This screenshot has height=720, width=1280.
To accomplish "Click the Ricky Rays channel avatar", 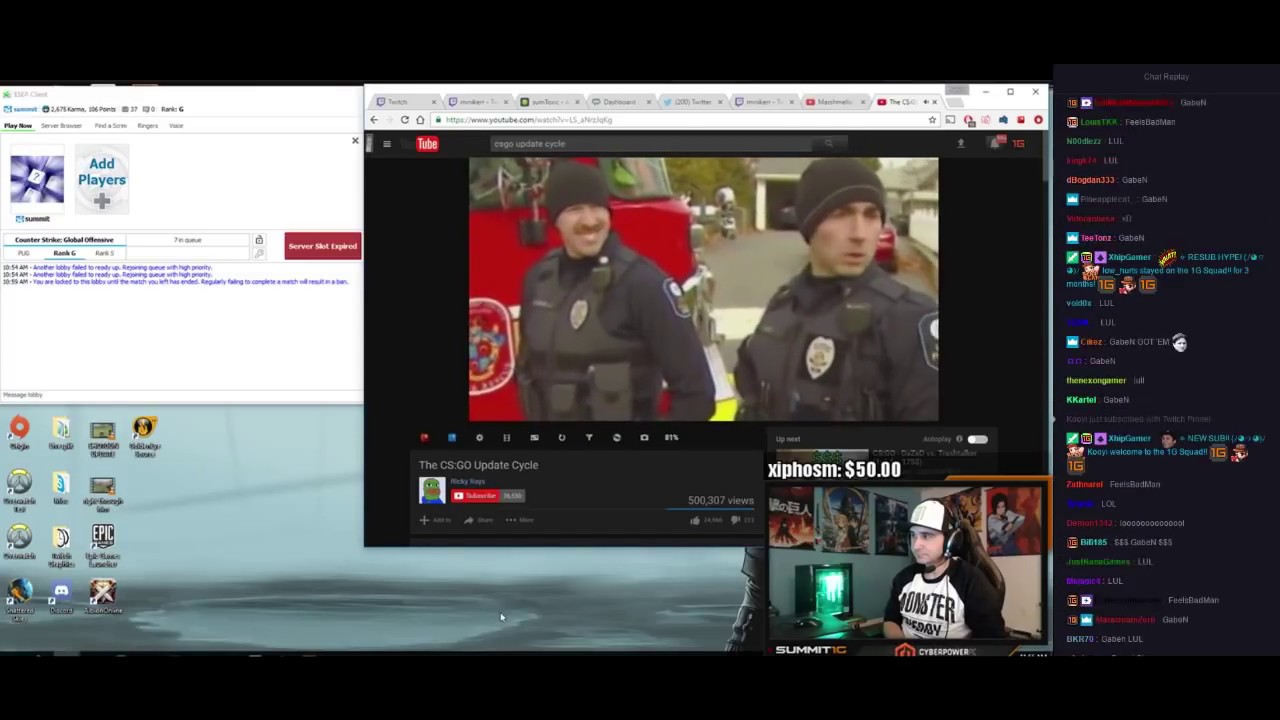I will [431, 490].
